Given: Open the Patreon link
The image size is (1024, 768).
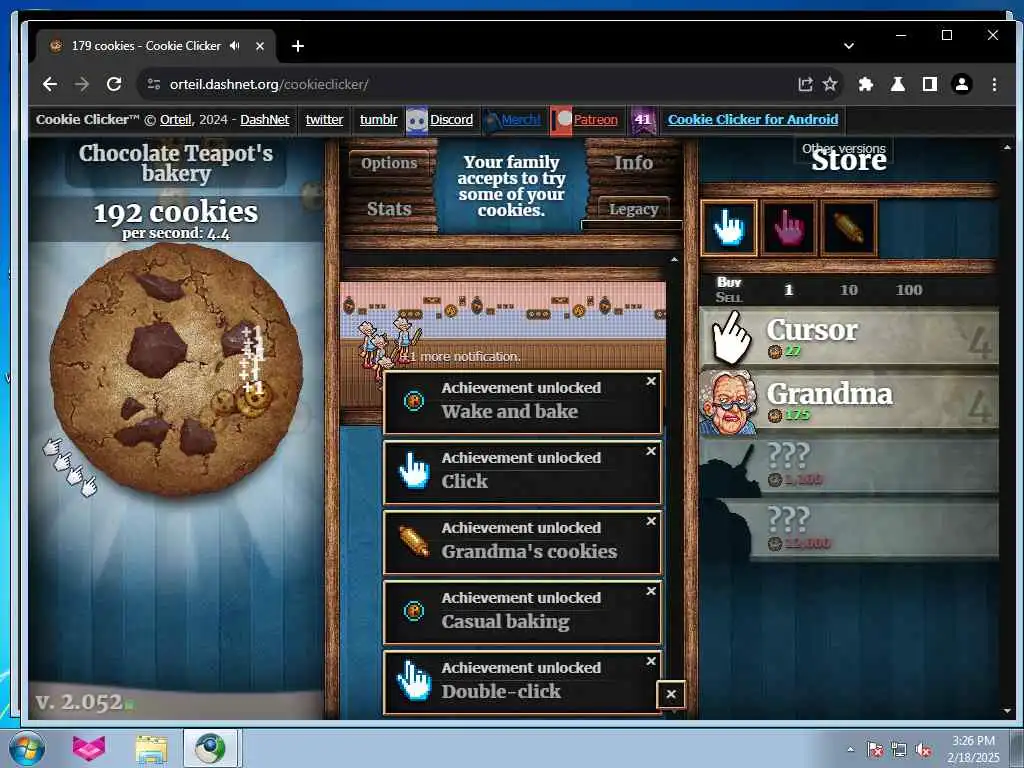Looking at the screenshot, I should [x=595, y=120].
